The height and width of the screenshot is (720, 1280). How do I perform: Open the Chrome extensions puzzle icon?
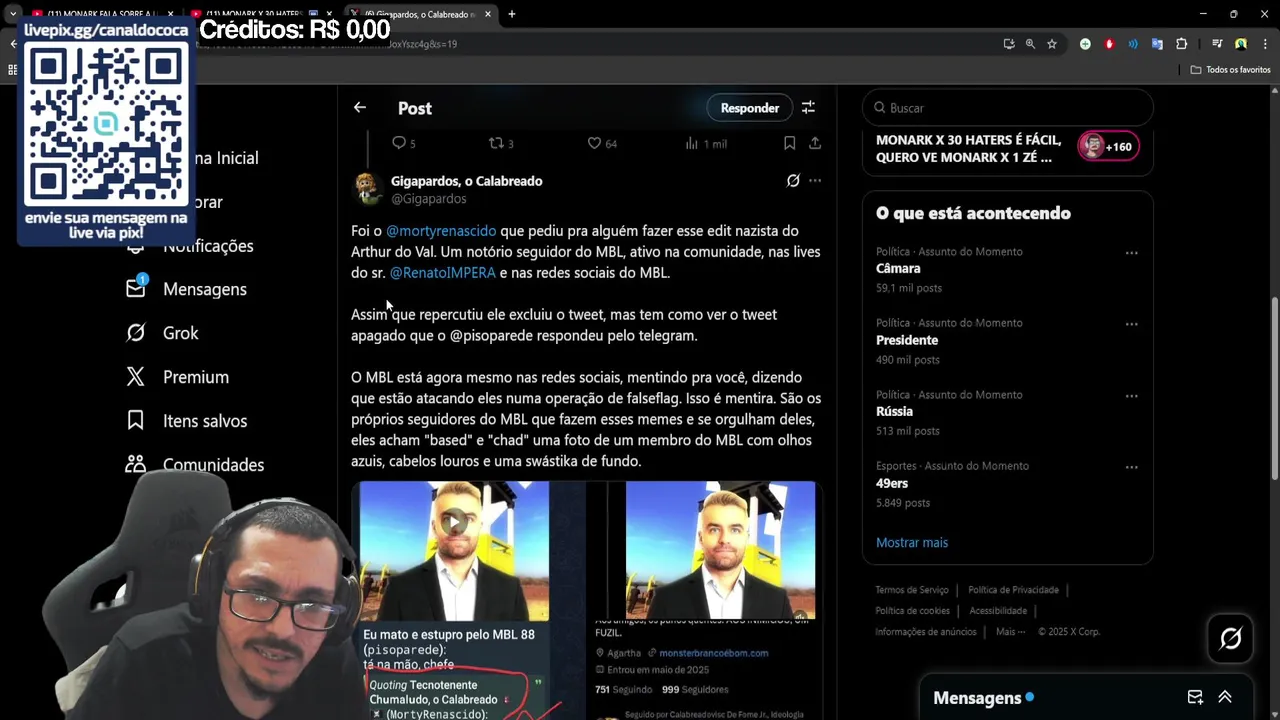tap(1181, 44)
